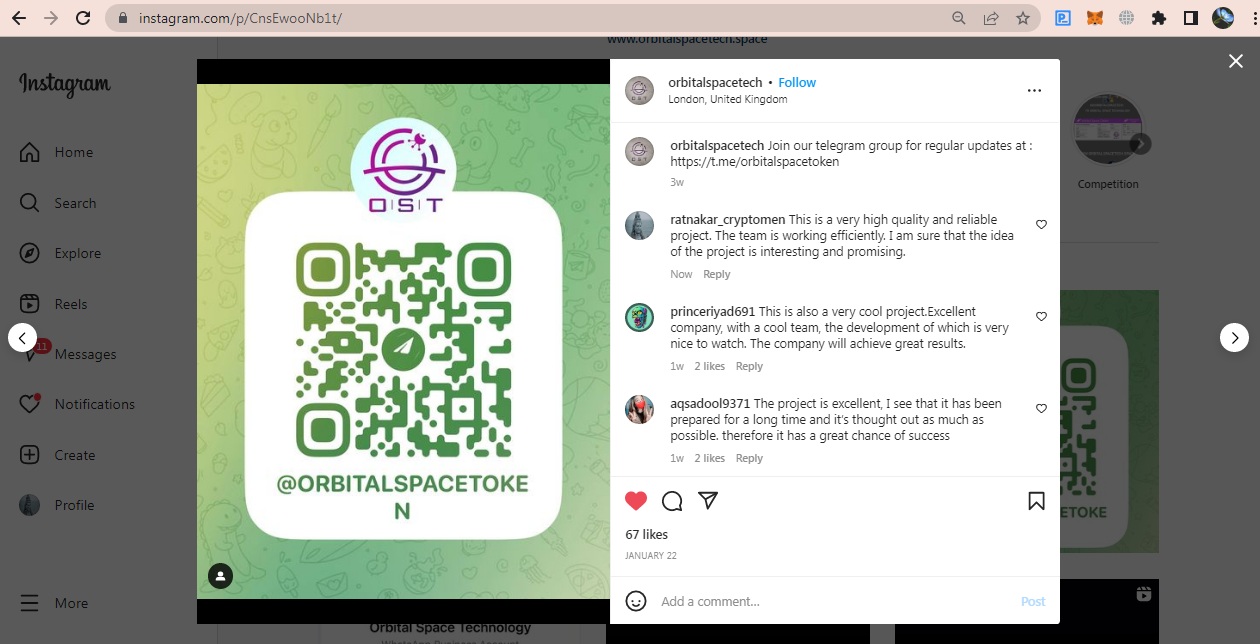This screenshot has height=644, width=1260.
Task: Open Notifications in Instagram sidebar
Action: 76,404
